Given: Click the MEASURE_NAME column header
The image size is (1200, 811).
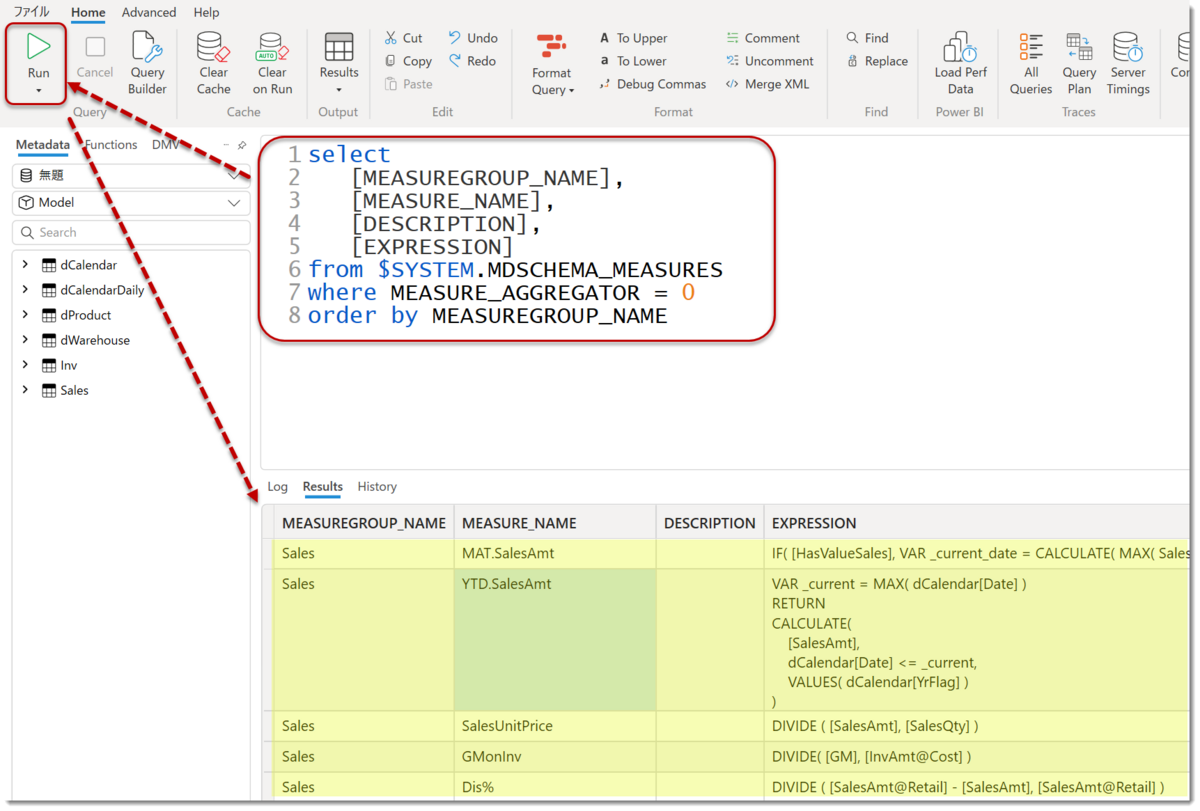Looking at the screenshot, I should [x=555, y=523].
